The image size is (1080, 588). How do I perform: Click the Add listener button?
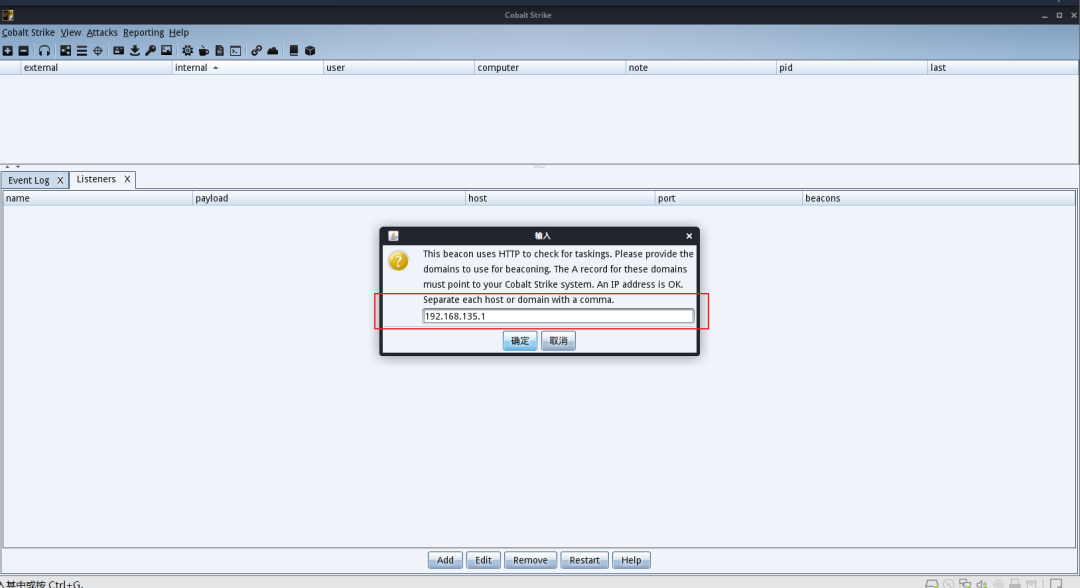pos(445,560)
